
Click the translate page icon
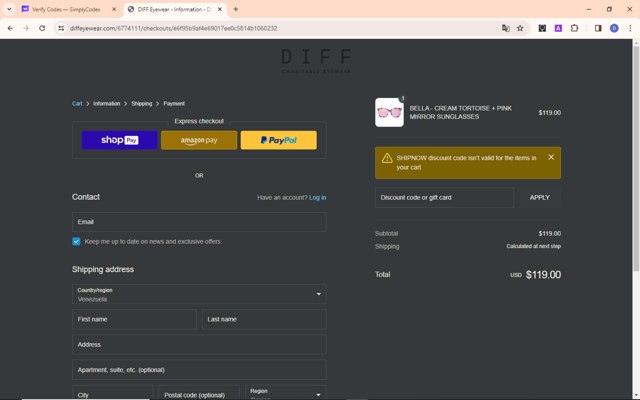506,28
